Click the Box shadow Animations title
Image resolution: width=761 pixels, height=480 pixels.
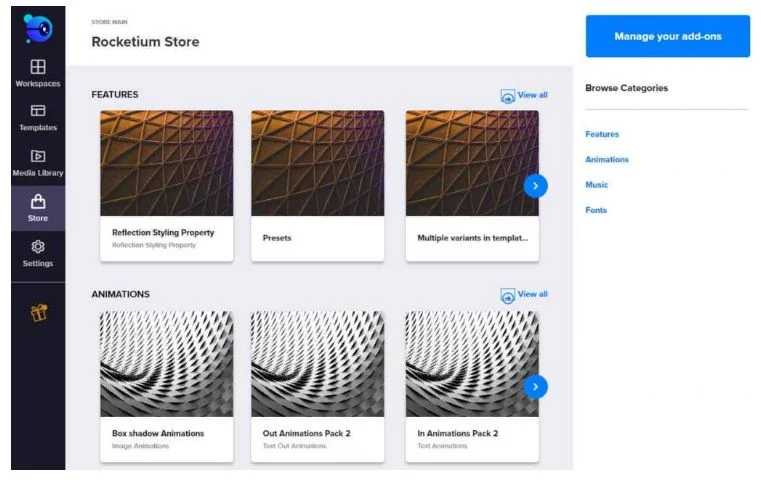click(158, 433)
